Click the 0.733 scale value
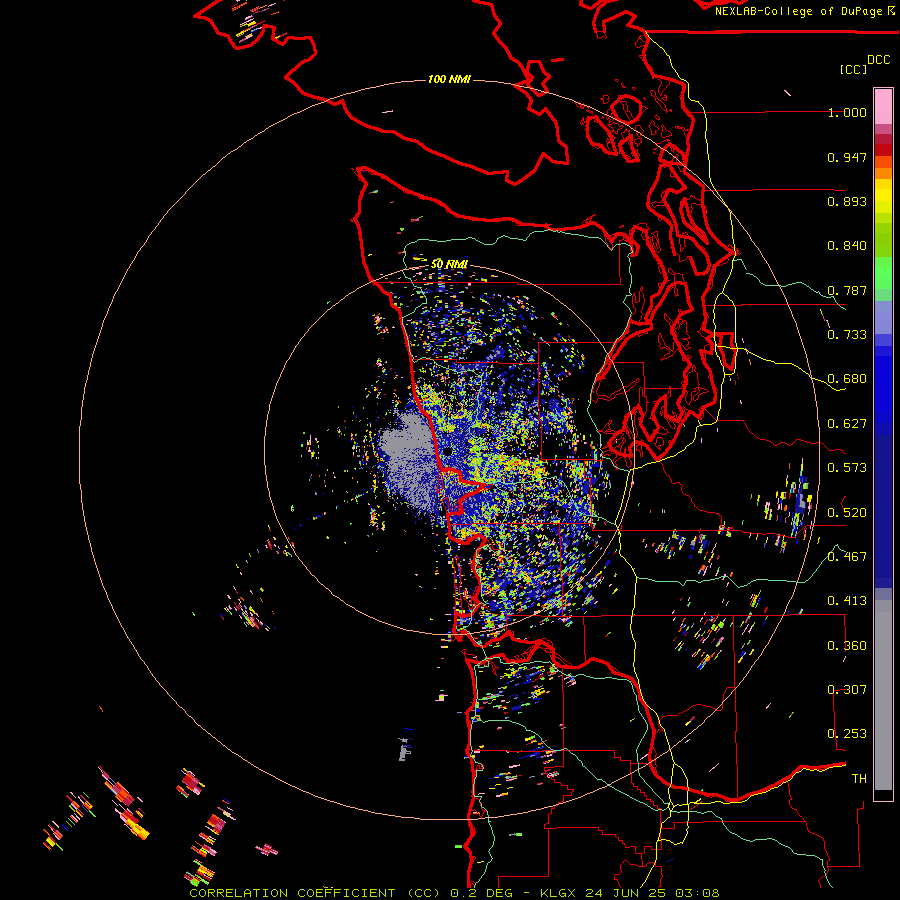Image resolution: width=900 pixels, height=900 pixels. tap(847, 335)
